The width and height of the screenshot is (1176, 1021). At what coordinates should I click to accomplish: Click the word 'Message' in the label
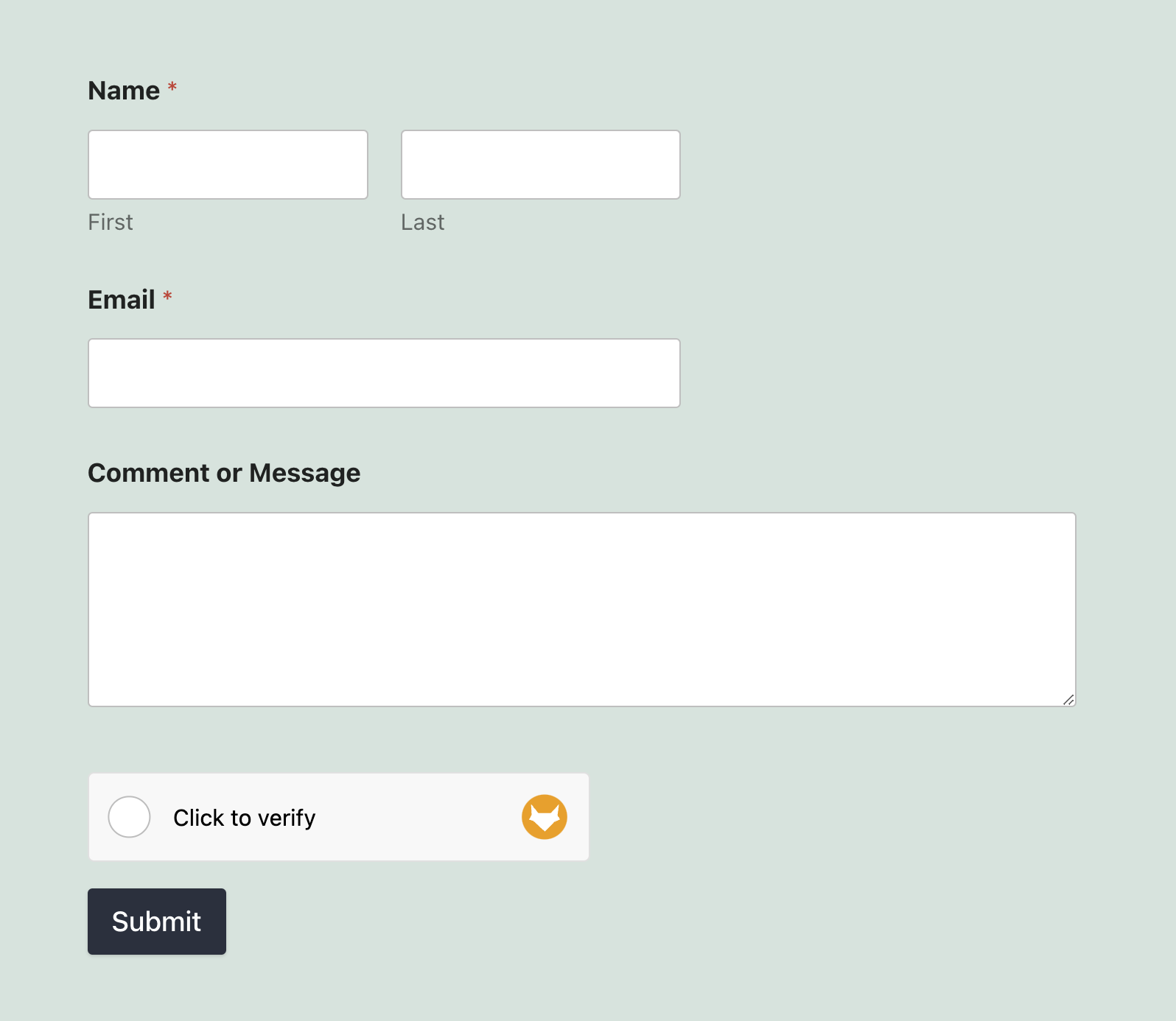[x=305, y=473]
